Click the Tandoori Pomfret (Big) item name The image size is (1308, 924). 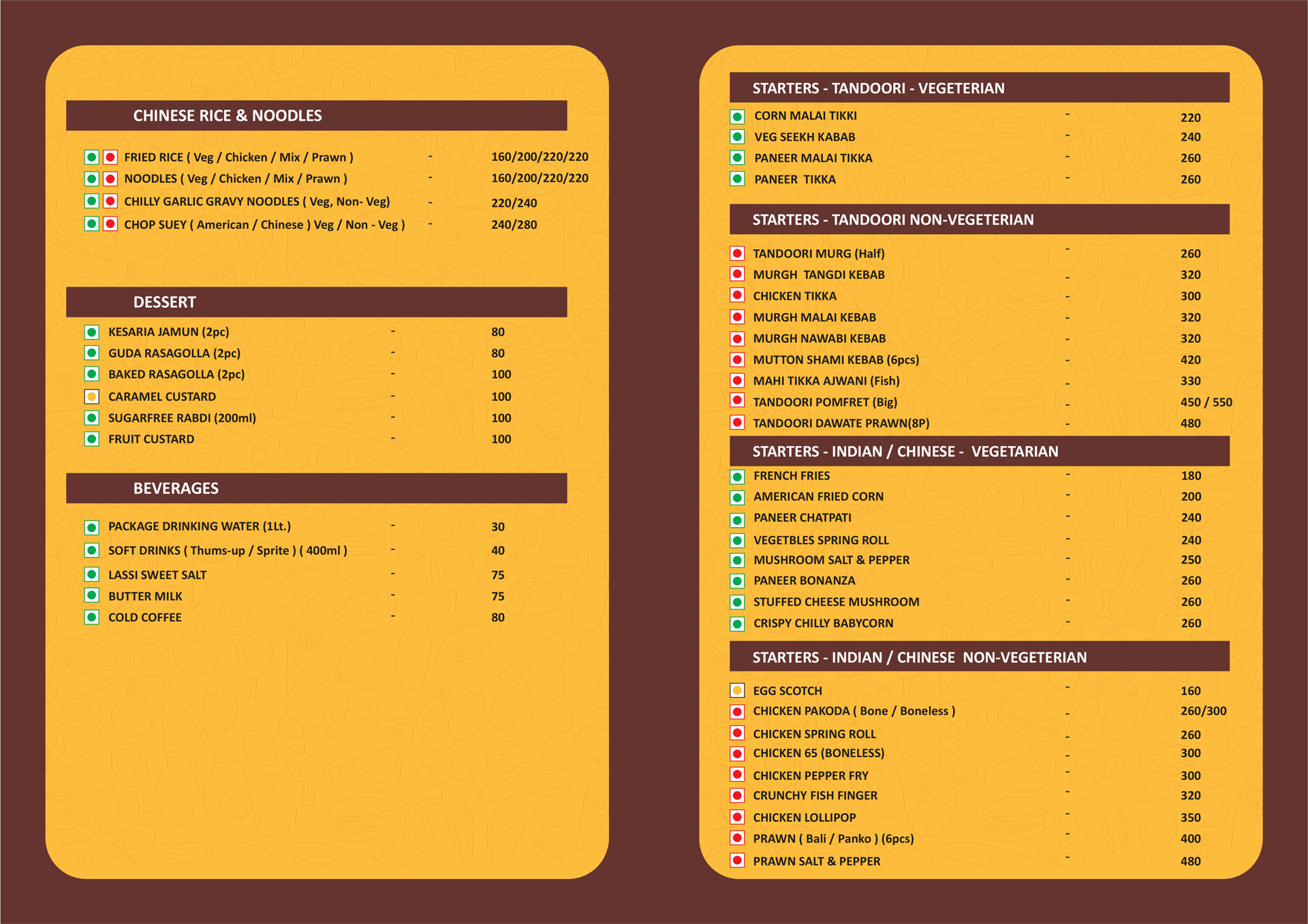pyautogui.click(x=824, y=402)
